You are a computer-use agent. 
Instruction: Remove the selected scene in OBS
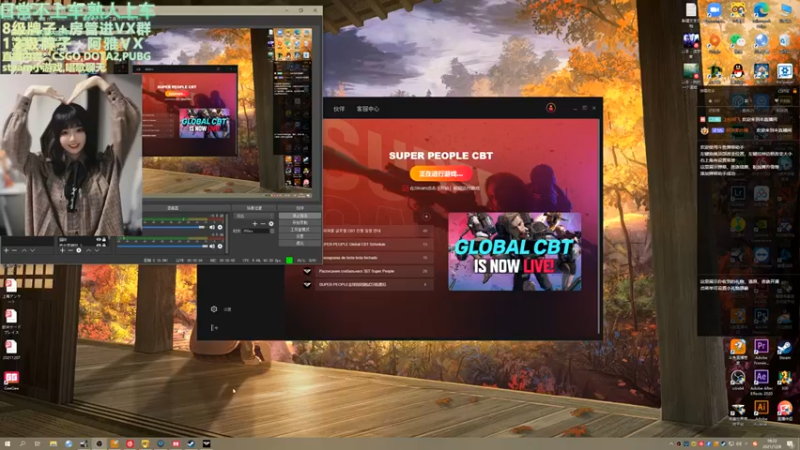tap(15, 251)
